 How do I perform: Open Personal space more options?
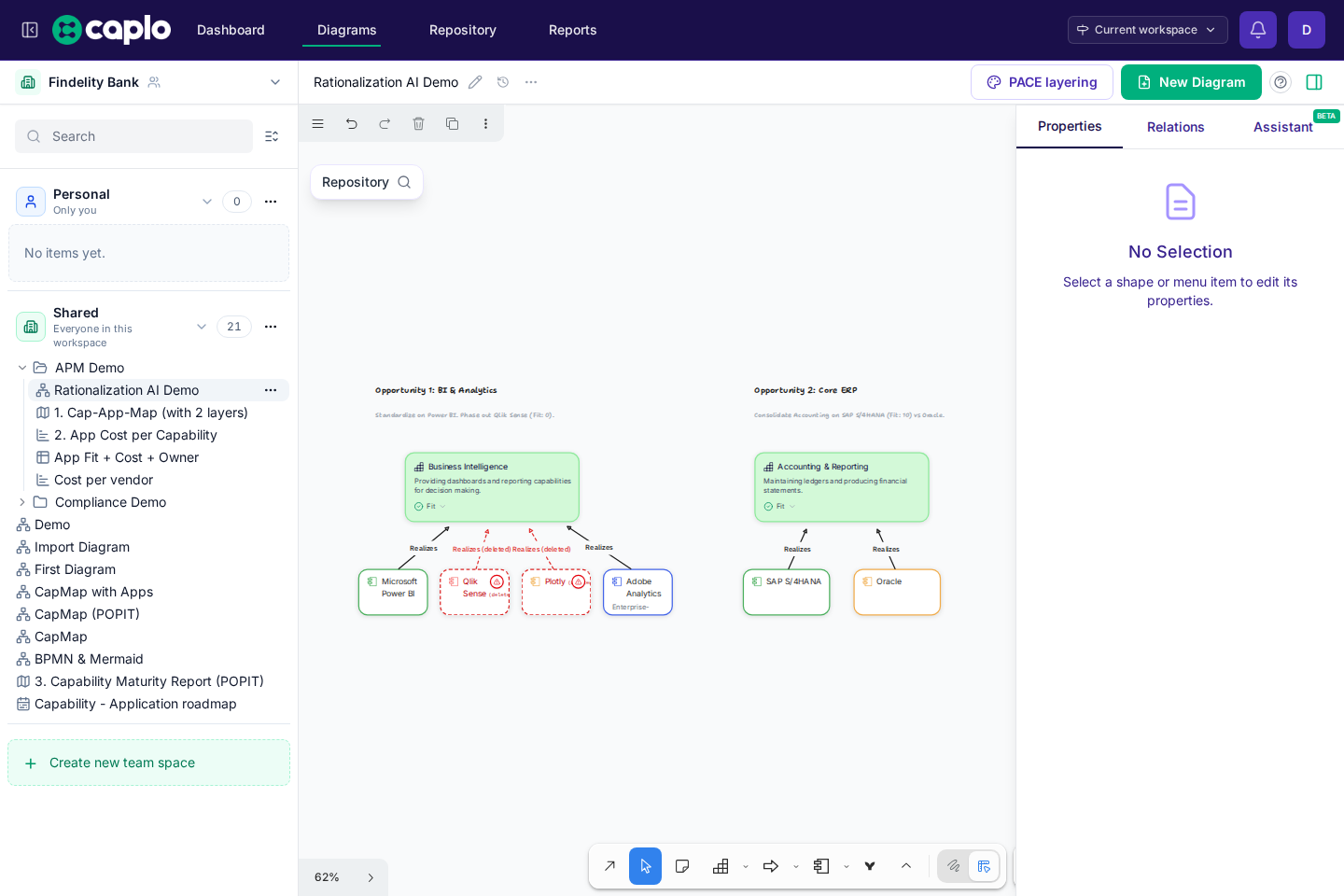coord(271,202)
